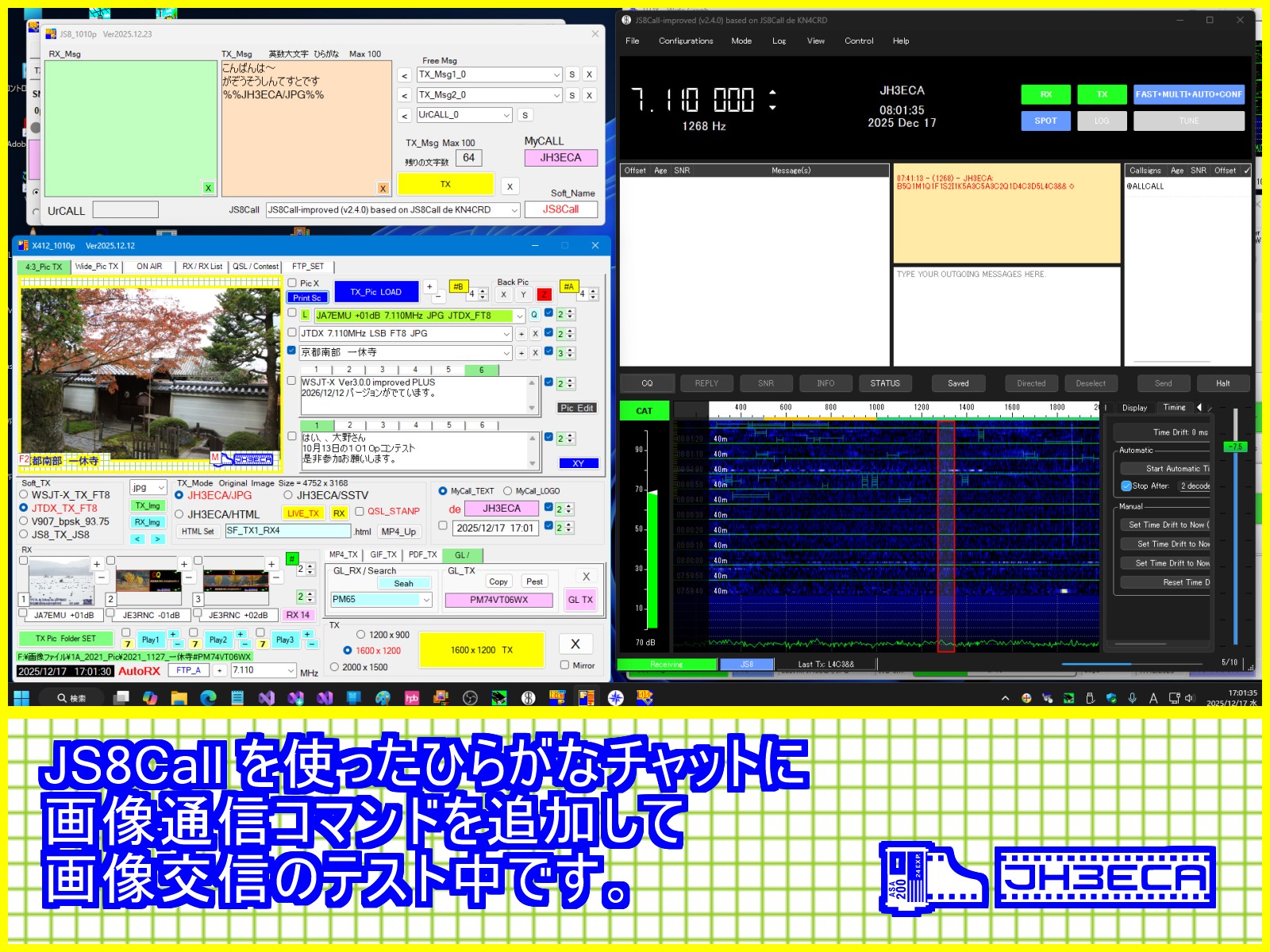Open the Configurations menu in JS8Call
The image size is (1270, 952).
(686, 41)
